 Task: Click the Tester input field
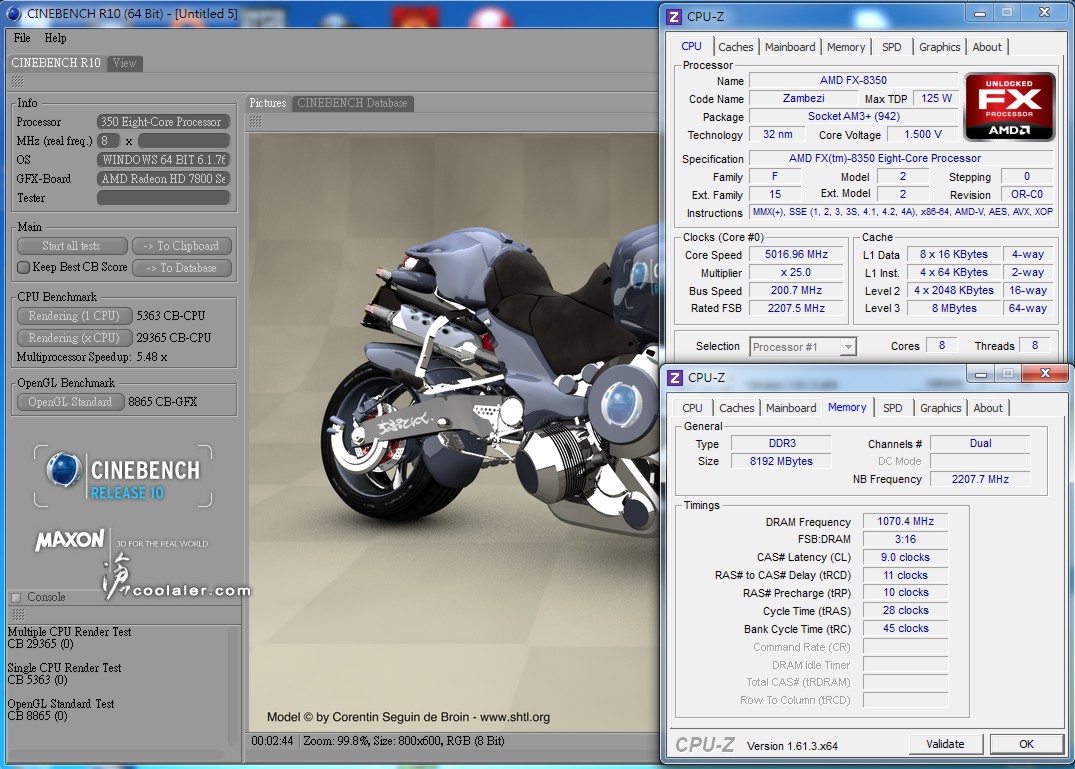click(x=162, y=197)
